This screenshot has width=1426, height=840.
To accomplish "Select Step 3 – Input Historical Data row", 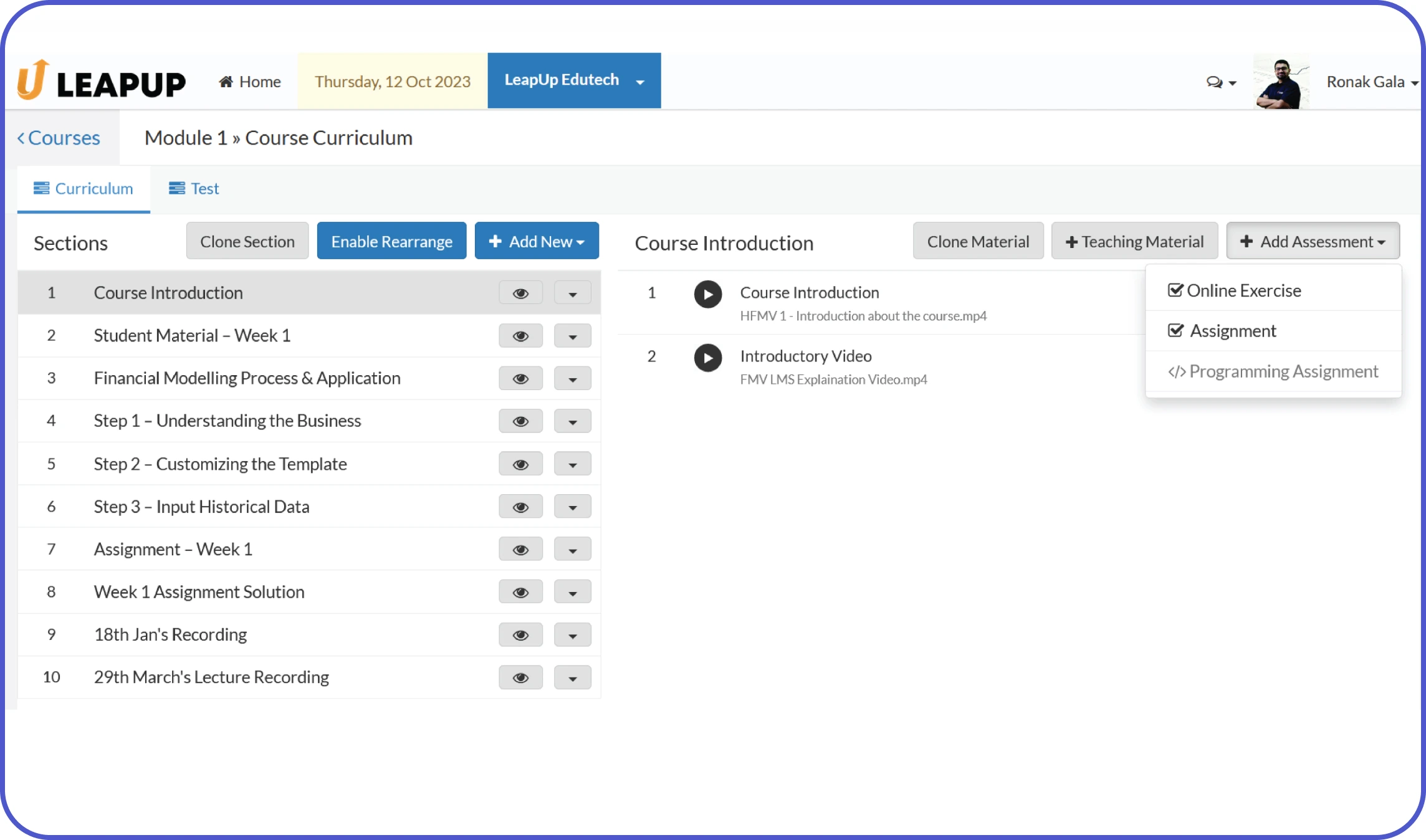I will [201, 507].
